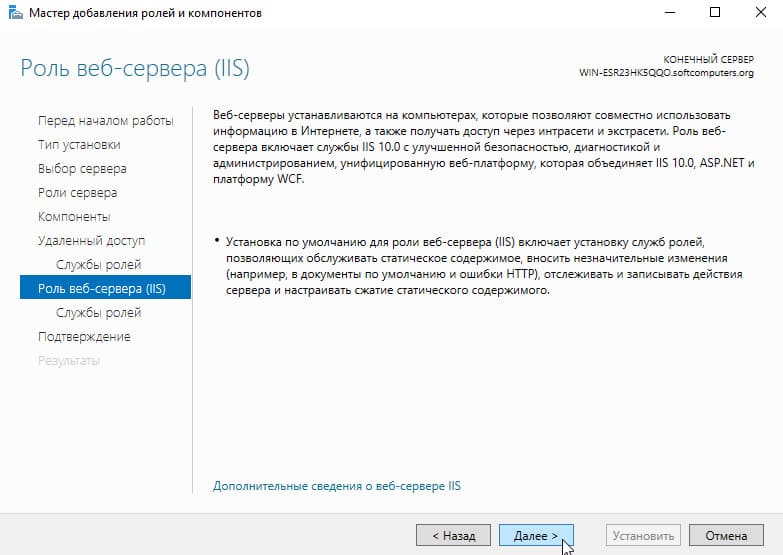Open the 'Перед началом работы' step

pos(106,121)
